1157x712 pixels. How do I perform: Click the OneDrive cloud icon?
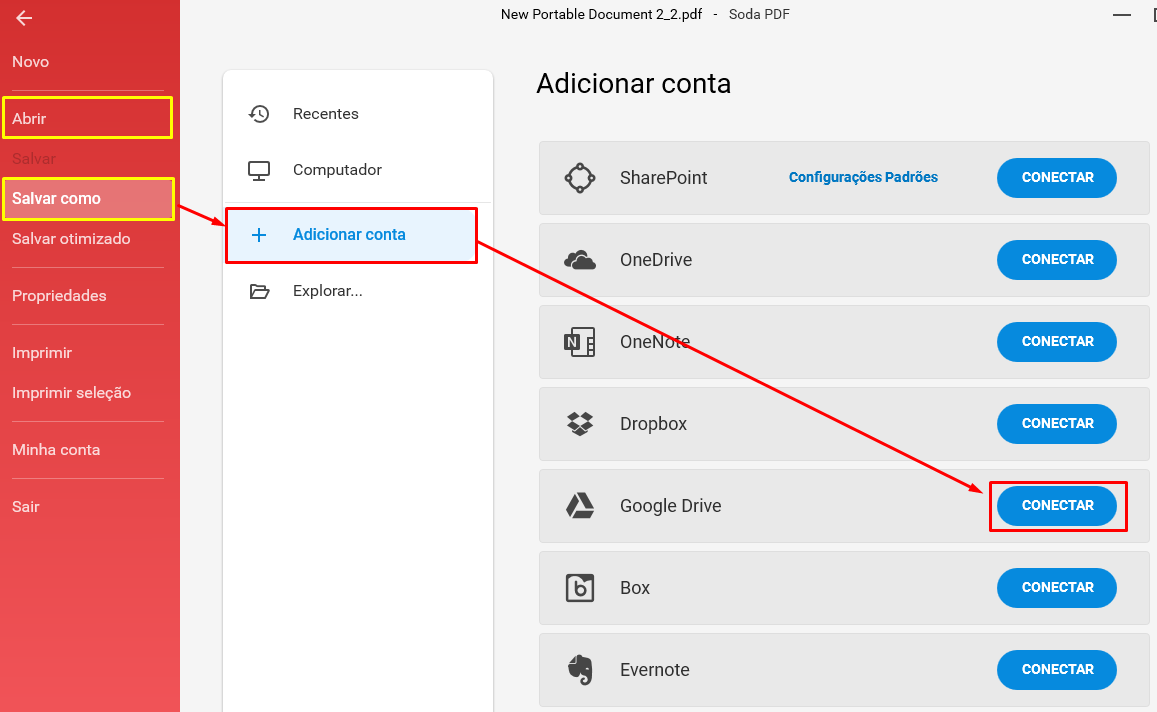pos(580,260)
